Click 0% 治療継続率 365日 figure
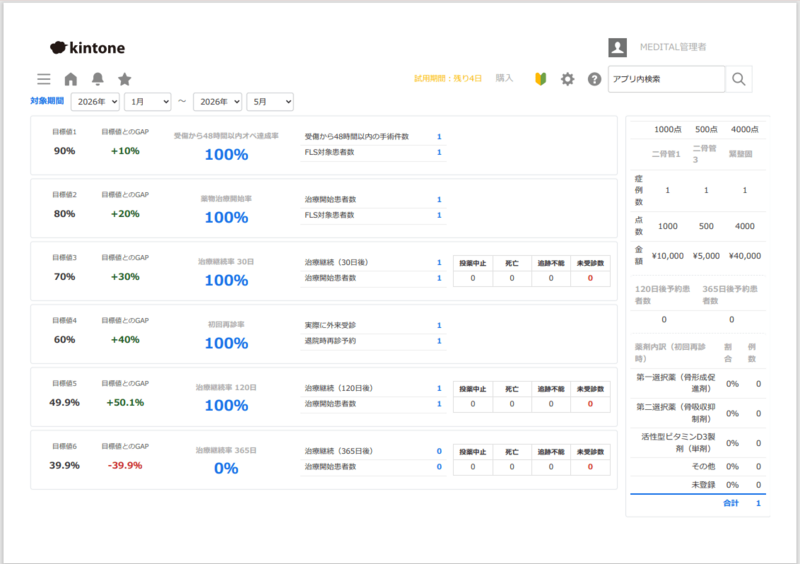Screen dimensions: 800x564 pos(226,468)
